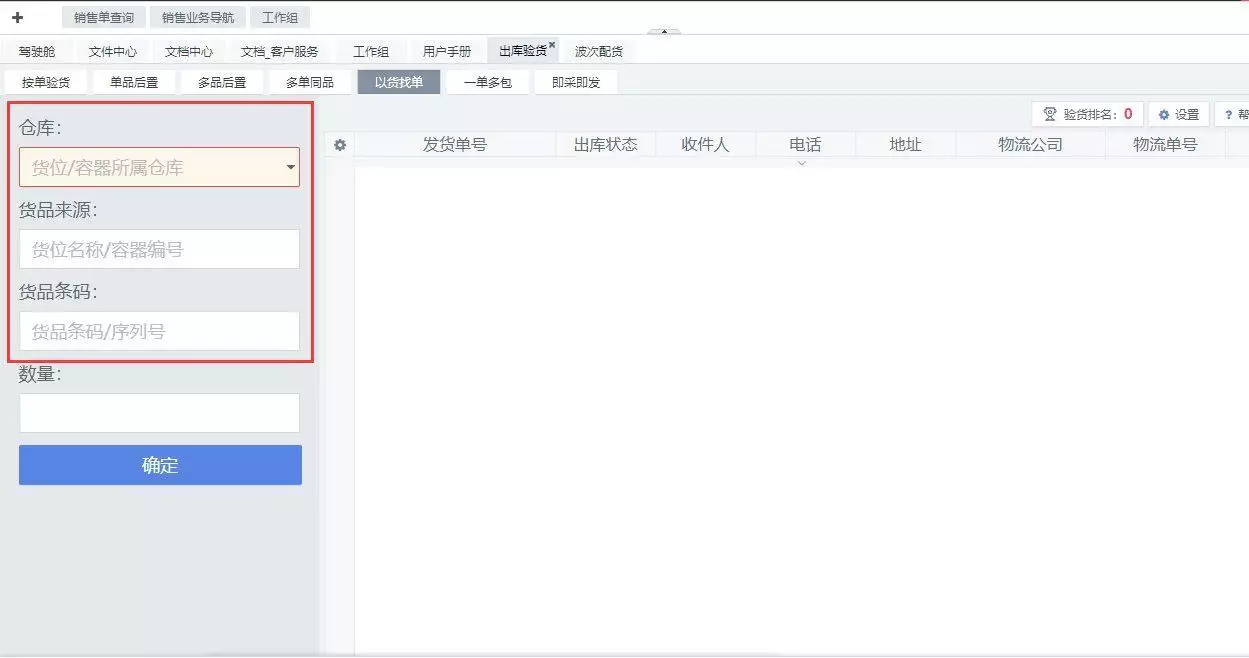Open the table column settings gear icon
The width and height of the screenshot is (1249, 658).
340,145
